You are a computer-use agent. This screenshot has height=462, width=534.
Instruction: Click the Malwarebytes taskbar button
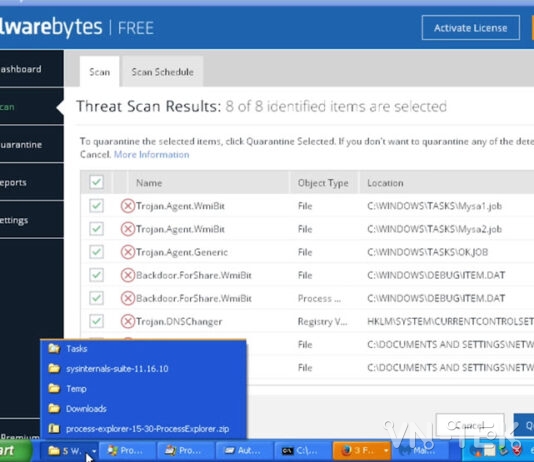422,451
